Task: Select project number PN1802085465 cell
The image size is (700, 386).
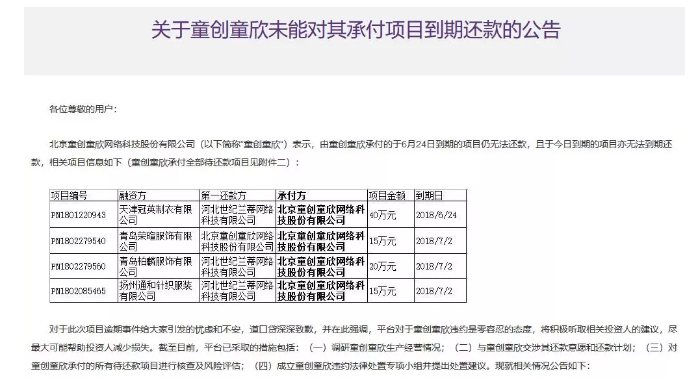Action: point(83,291)
